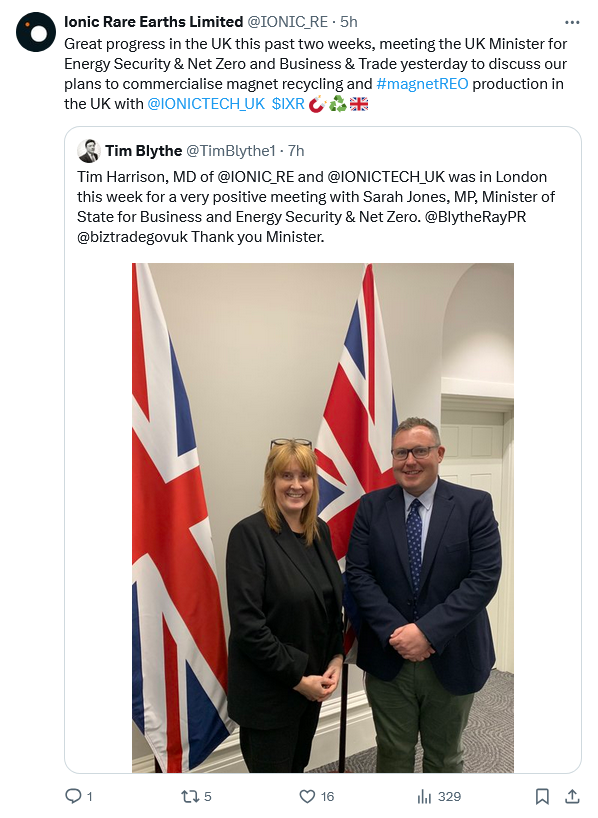This screenshot has height=818, width=598.
Task: Like the tweet with the heart icon
Action: coord(307,796)
